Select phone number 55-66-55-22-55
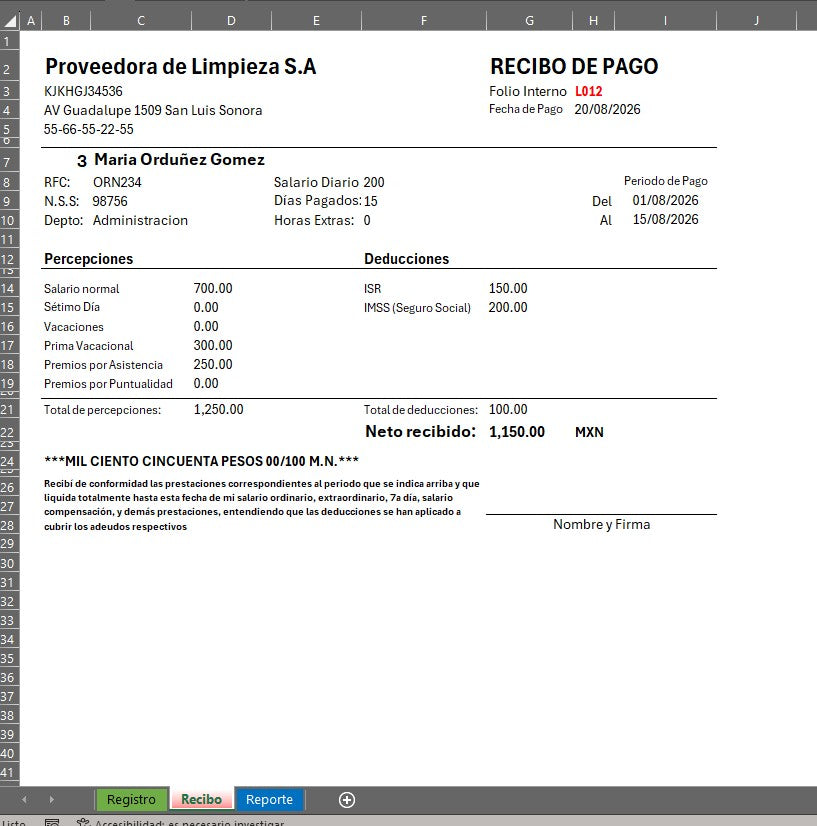Image resolution: width=817 pixels, height=826 pixels. (x=88, y=129)
